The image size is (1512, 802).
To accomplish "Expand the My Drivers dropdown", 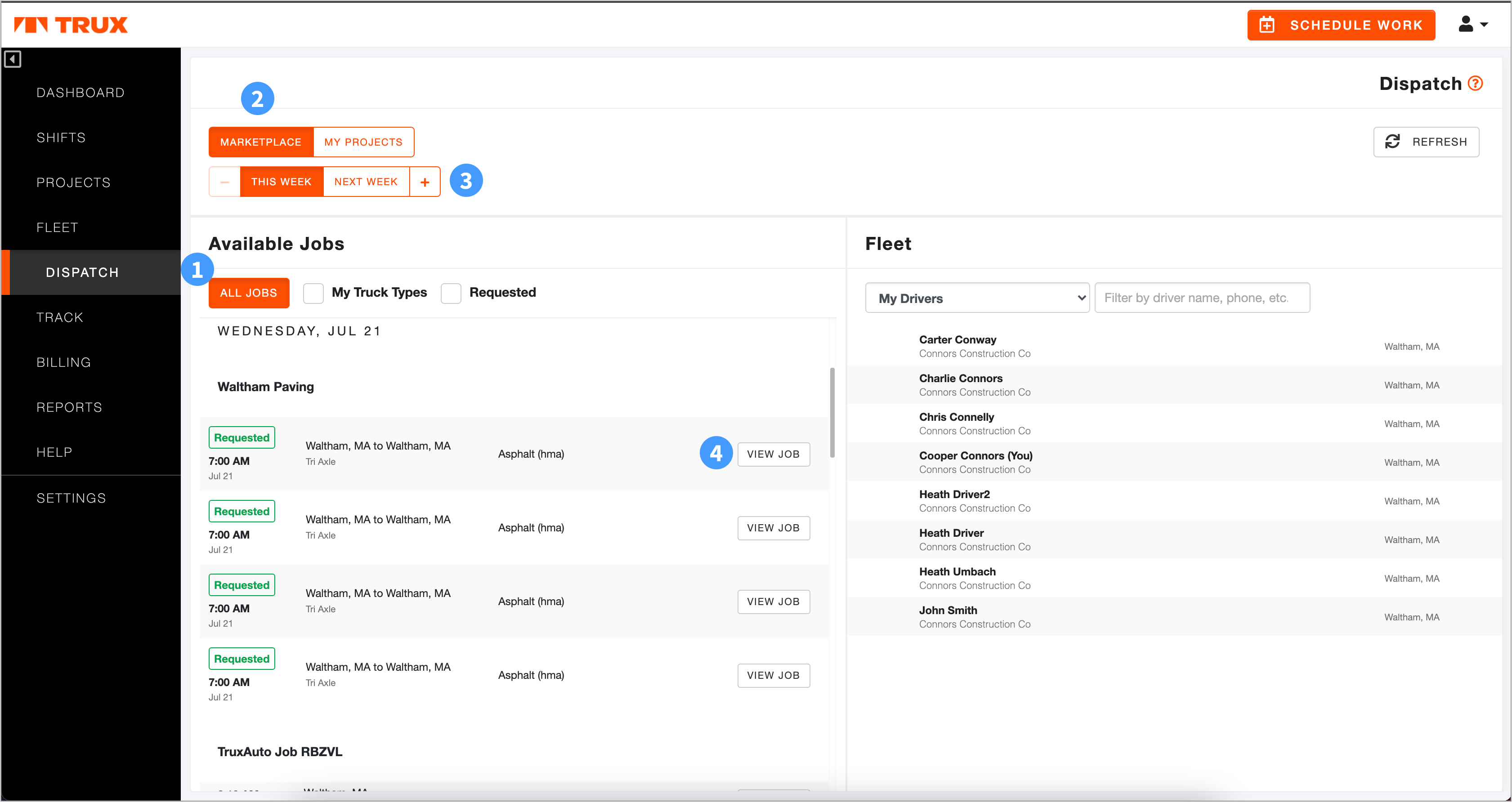I will [x=977, y=298].
